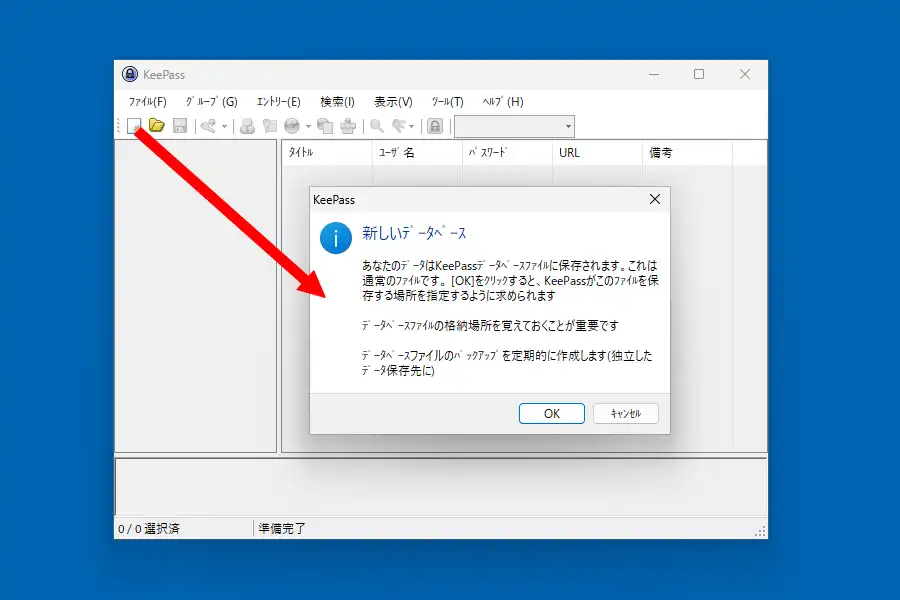Image resolution: width=900 pixels, height=600 pixels.
Task: Click the 0 / 0 選択済 status text
Action: point(149,529)
